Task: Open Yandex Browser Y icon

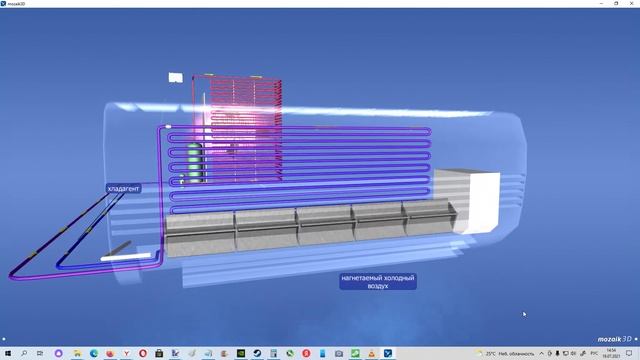Action: click(x=127, y=353)
